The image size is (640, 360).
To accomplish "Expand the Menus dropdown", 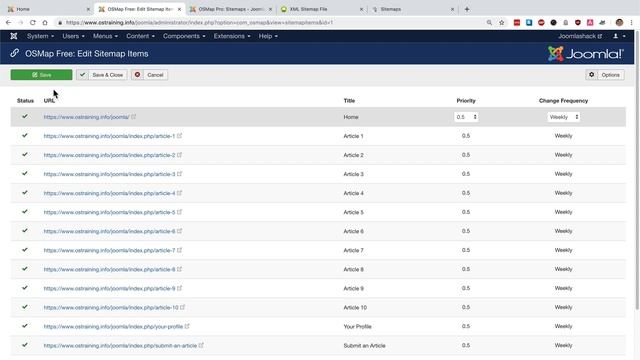I will pos(105,36).
